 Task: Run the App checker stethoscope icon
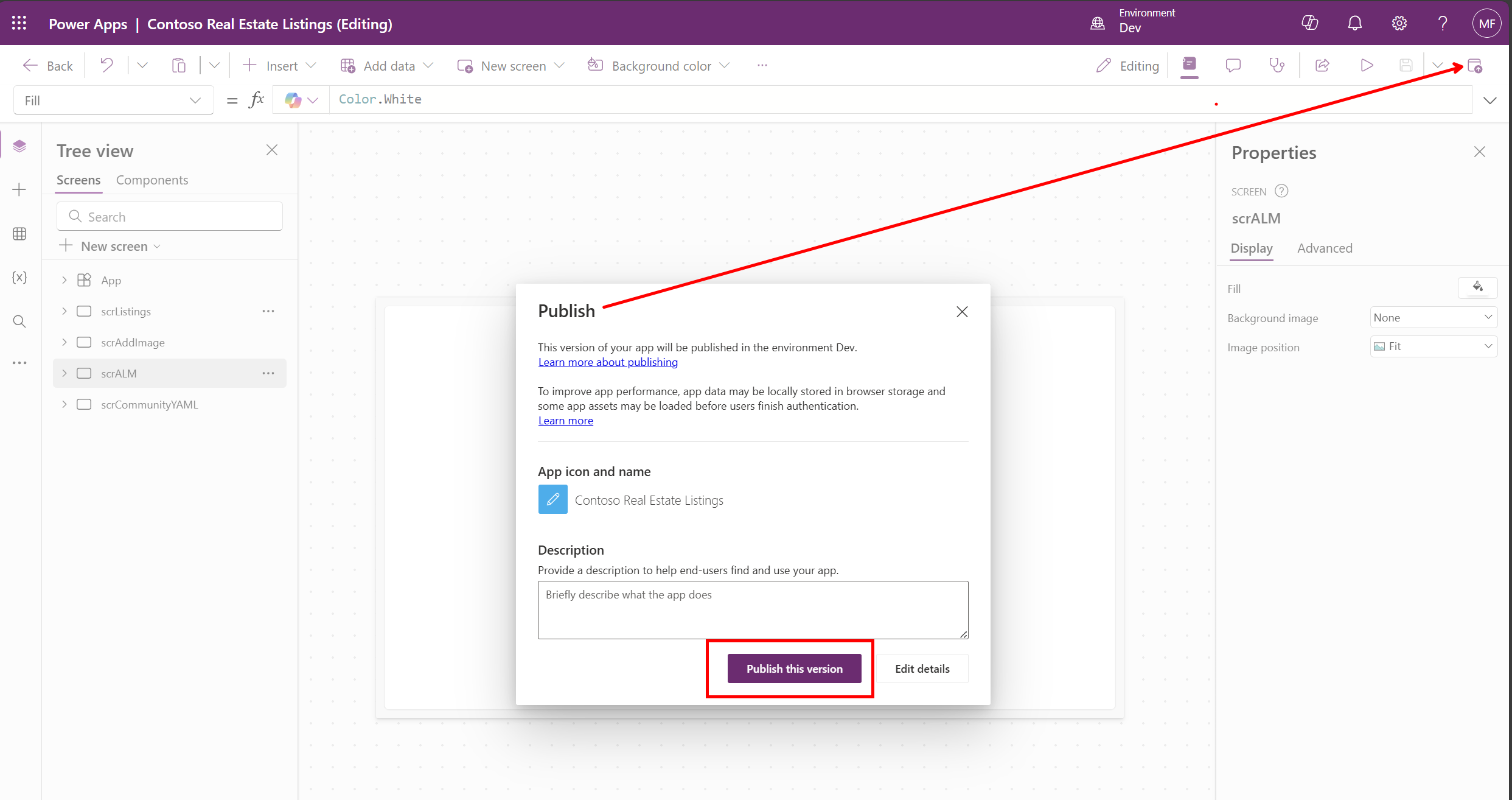click(1276, 65)
